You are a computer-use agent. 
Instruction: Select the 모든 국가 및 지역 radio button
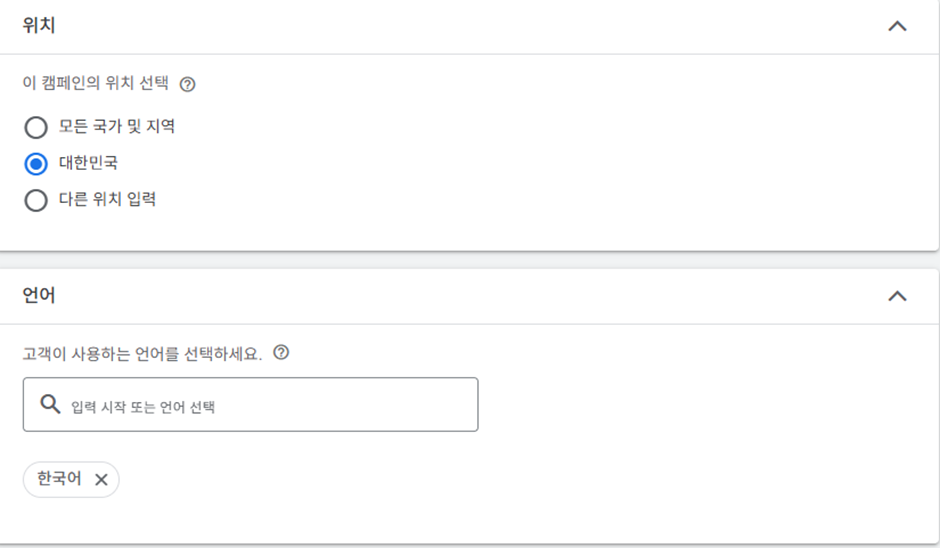(36, 127)
